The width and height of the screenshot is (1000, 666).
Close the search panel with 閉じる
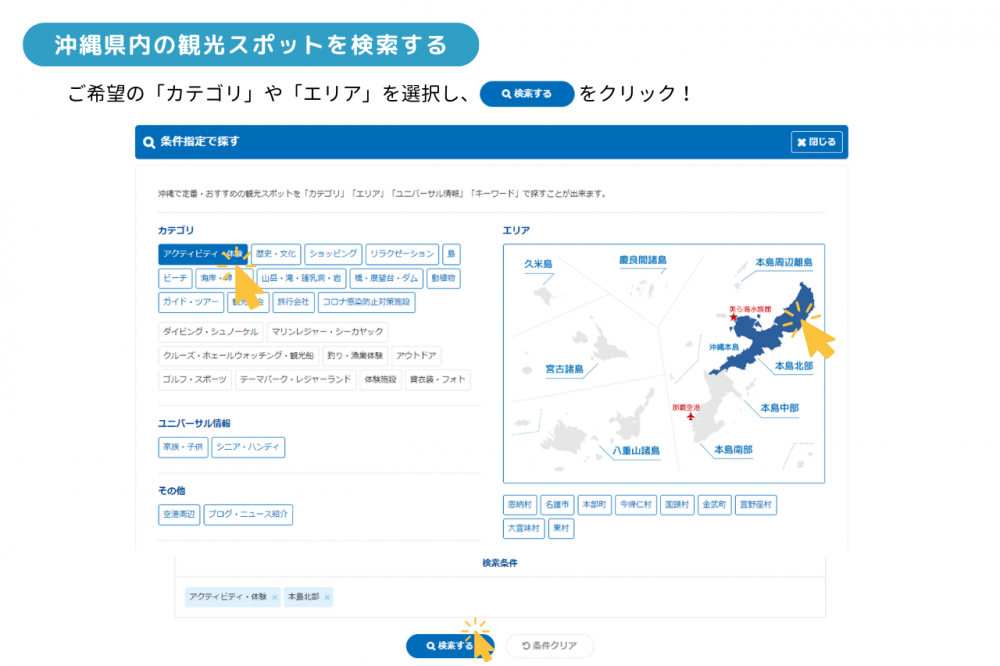coord(816,142)
